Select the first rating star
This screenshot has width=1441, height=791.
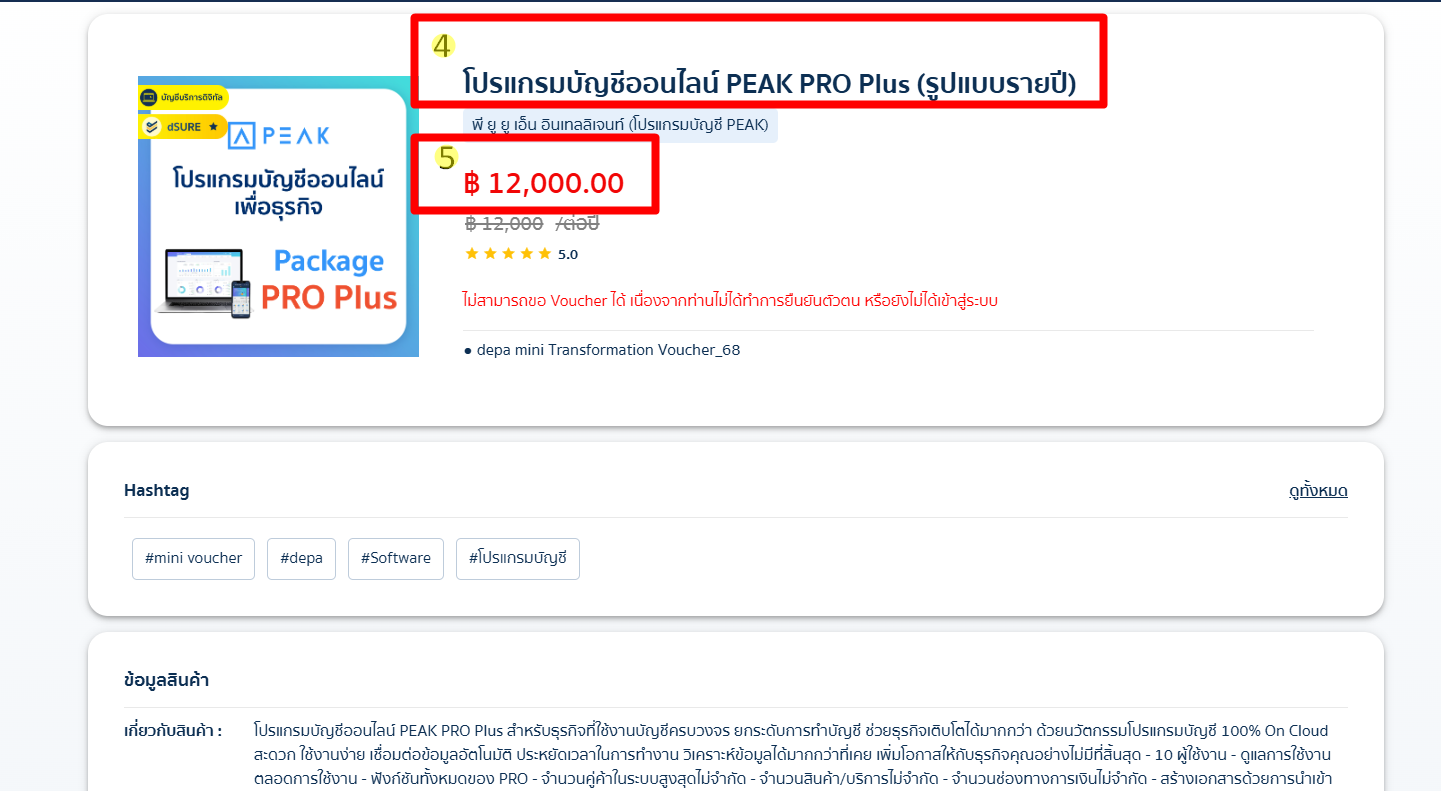[472, 254]
